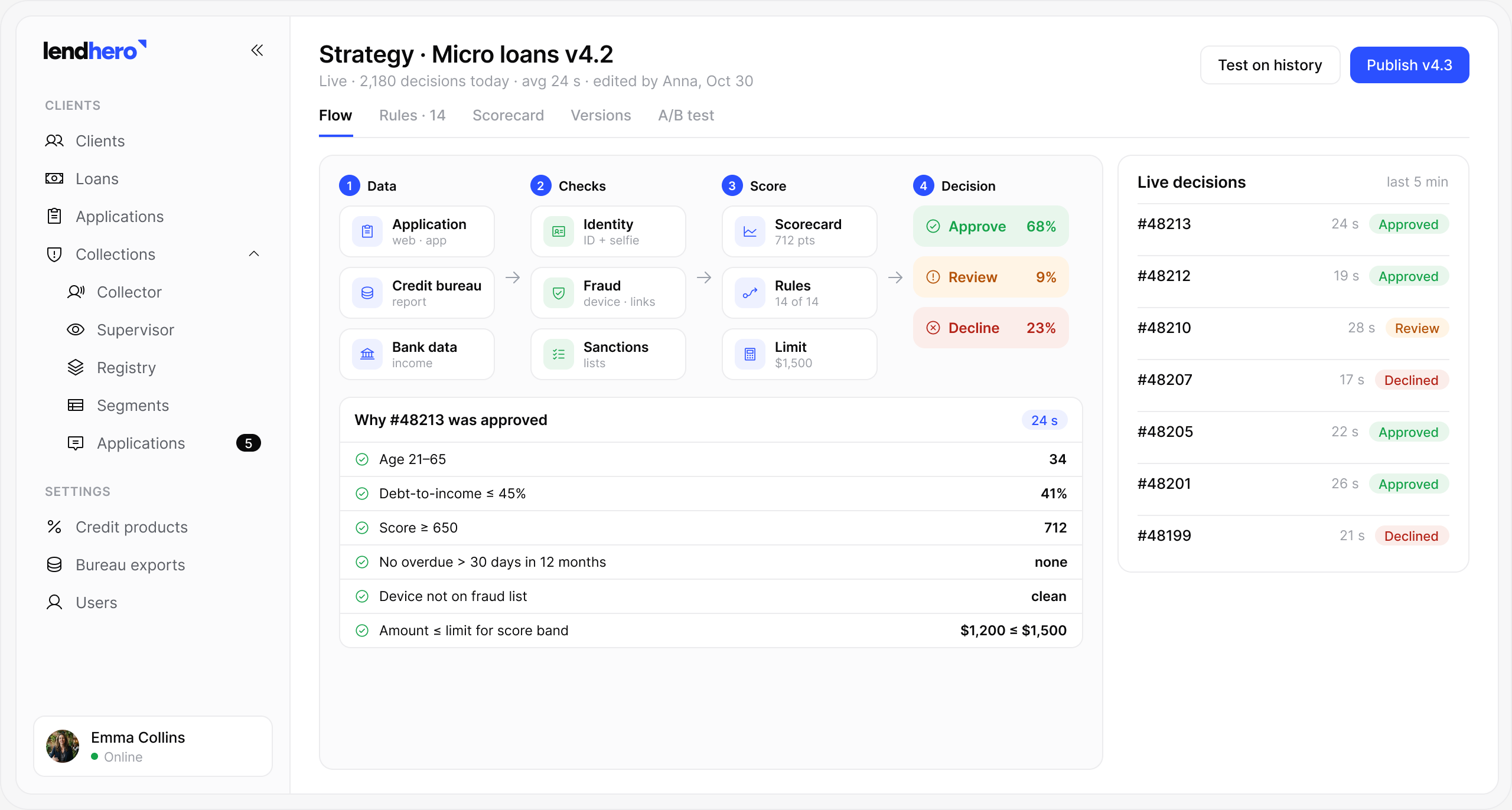The height and width of the screenshot is (810, 1512).
Task: Select the Application data card icon
Action: point(367,231)
